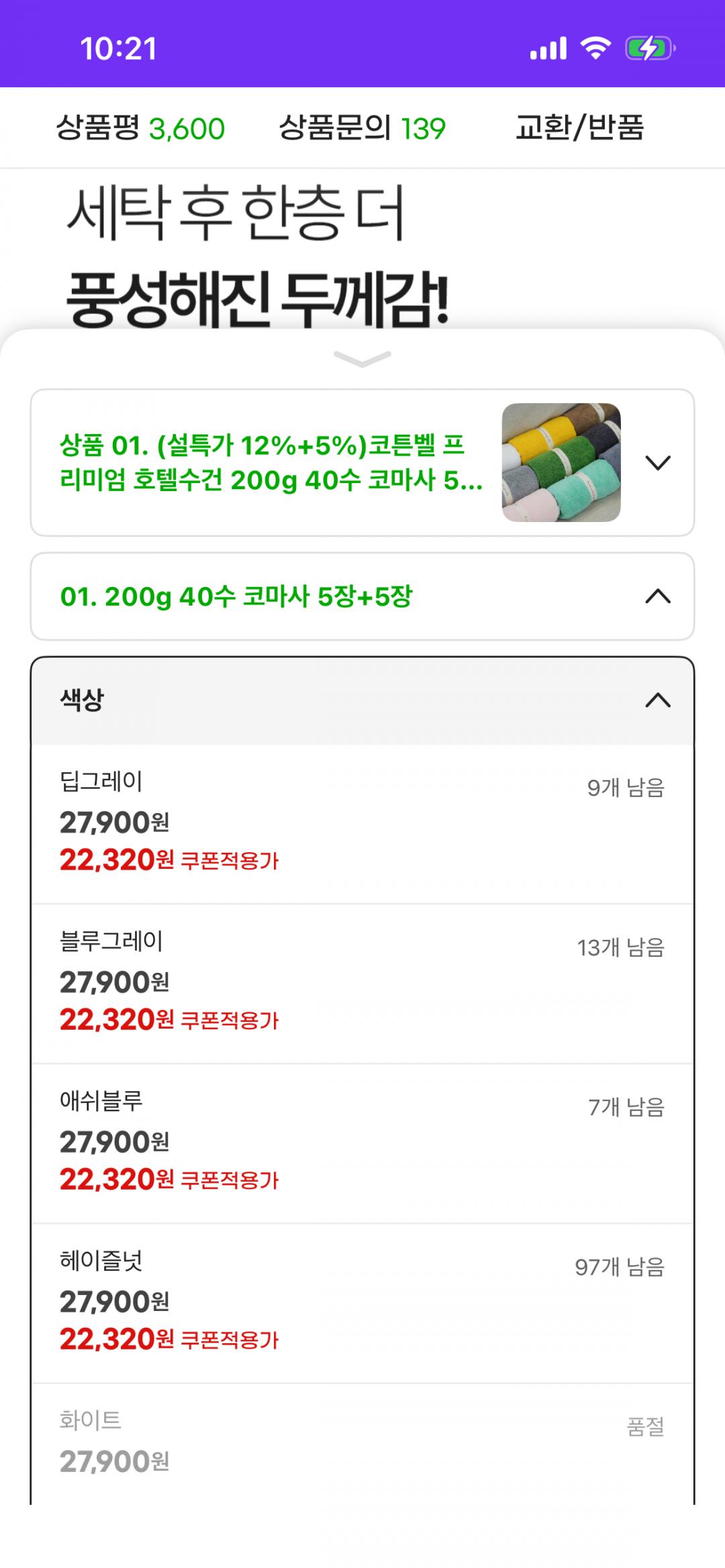Viewport: 725px width, 1568px height.
Task: Tap 쿠폰적용가 label under 딥그레이
Action: tap(230, 861)
